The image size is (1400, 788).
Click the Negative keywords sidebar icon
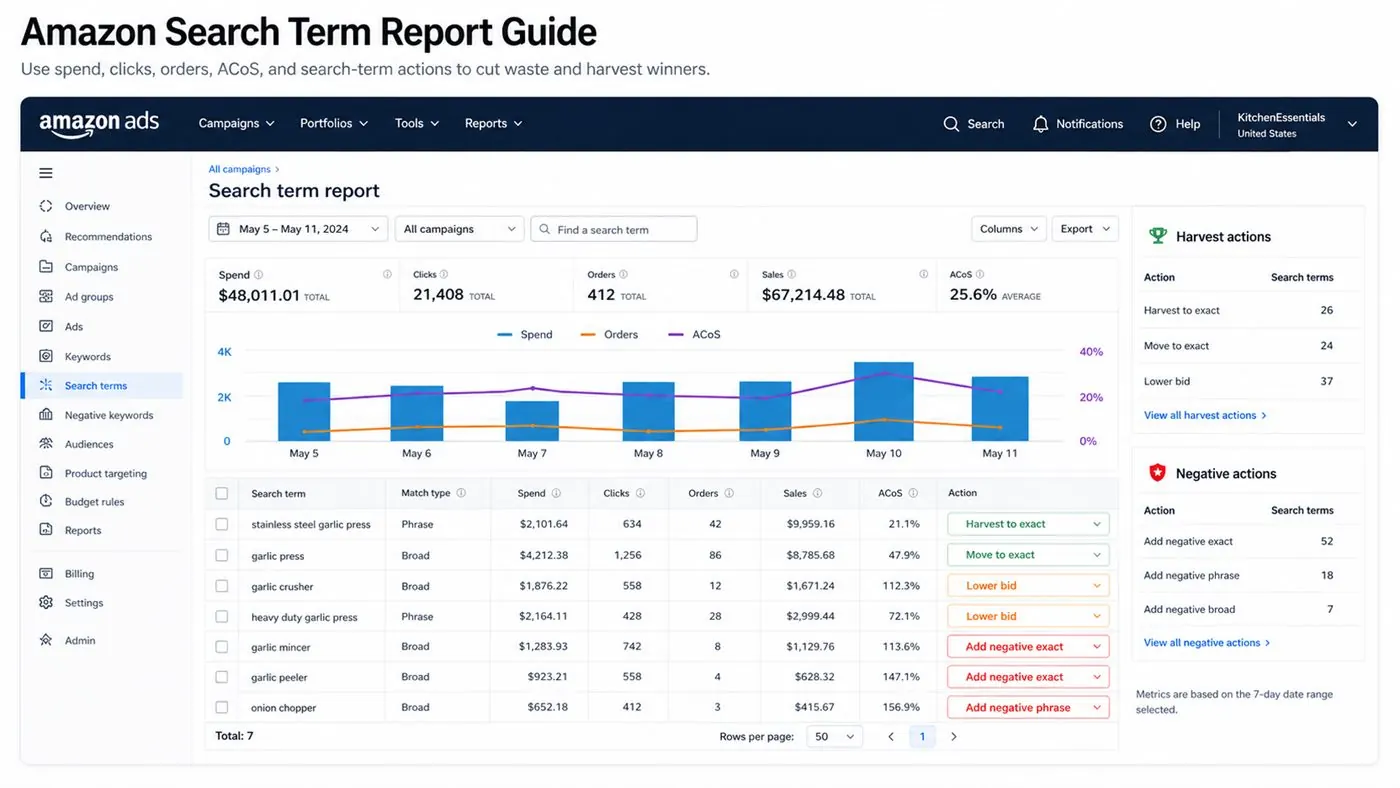[46, 415]
